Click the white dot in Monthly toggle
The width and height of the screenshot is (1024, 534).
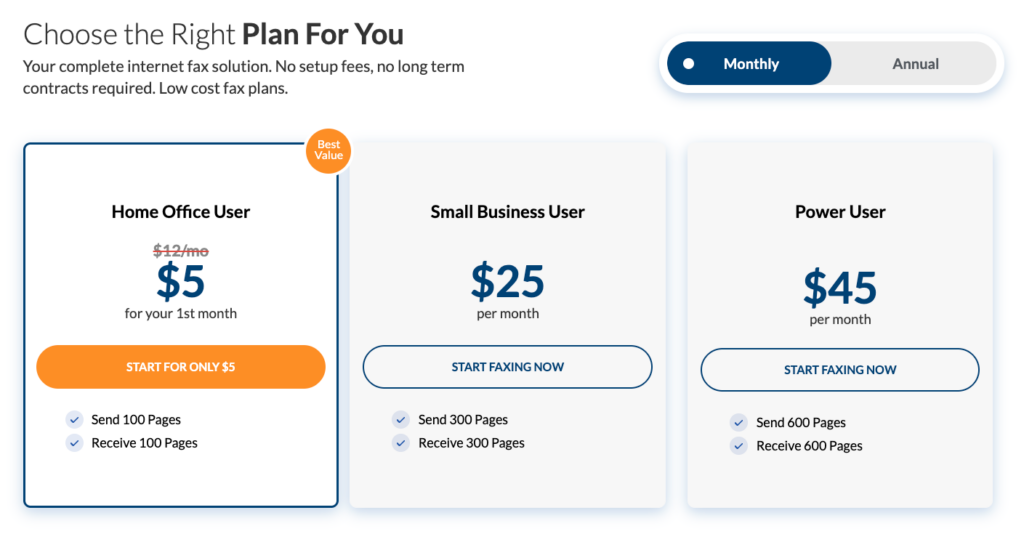click(688, 64)
